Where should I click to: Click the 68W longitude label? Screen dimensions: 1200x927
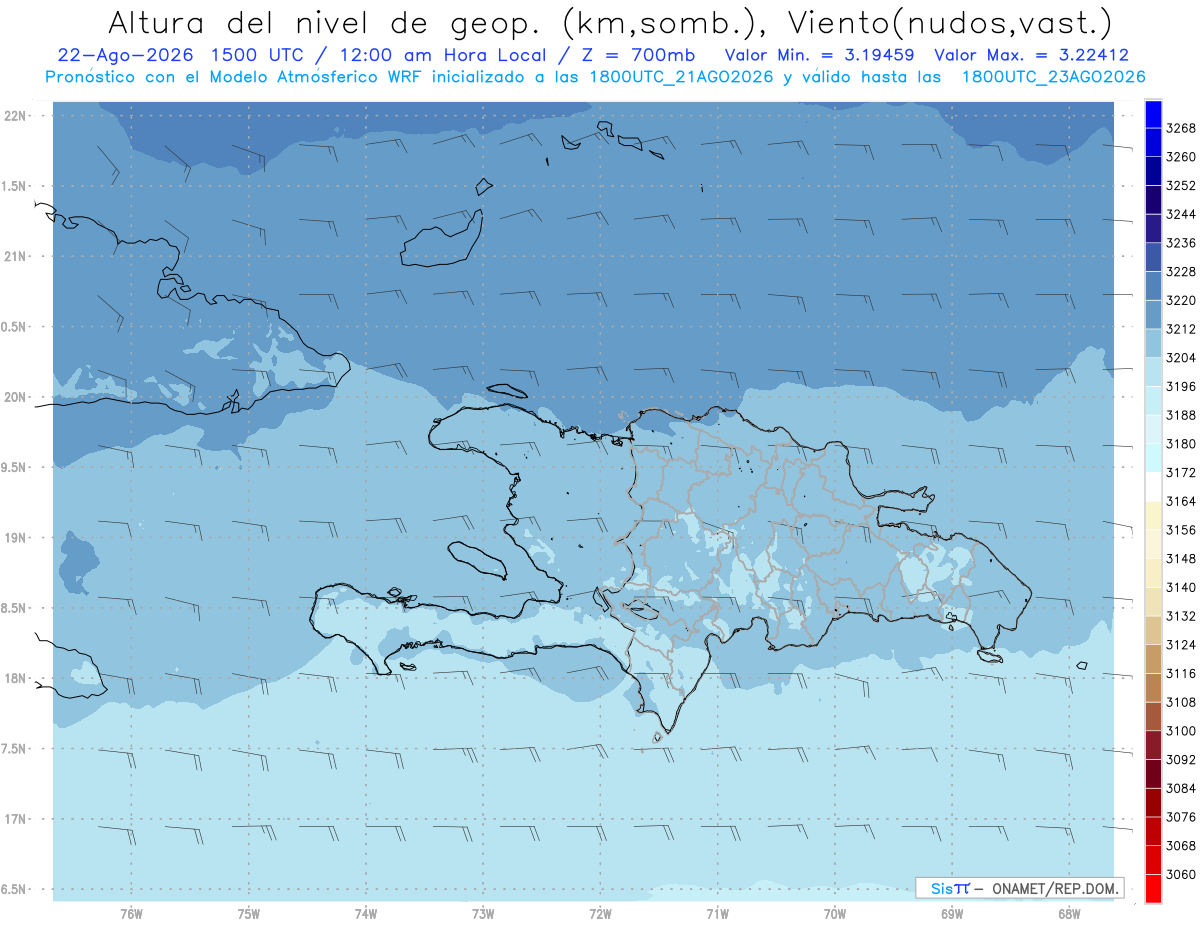pos(1069,914)
